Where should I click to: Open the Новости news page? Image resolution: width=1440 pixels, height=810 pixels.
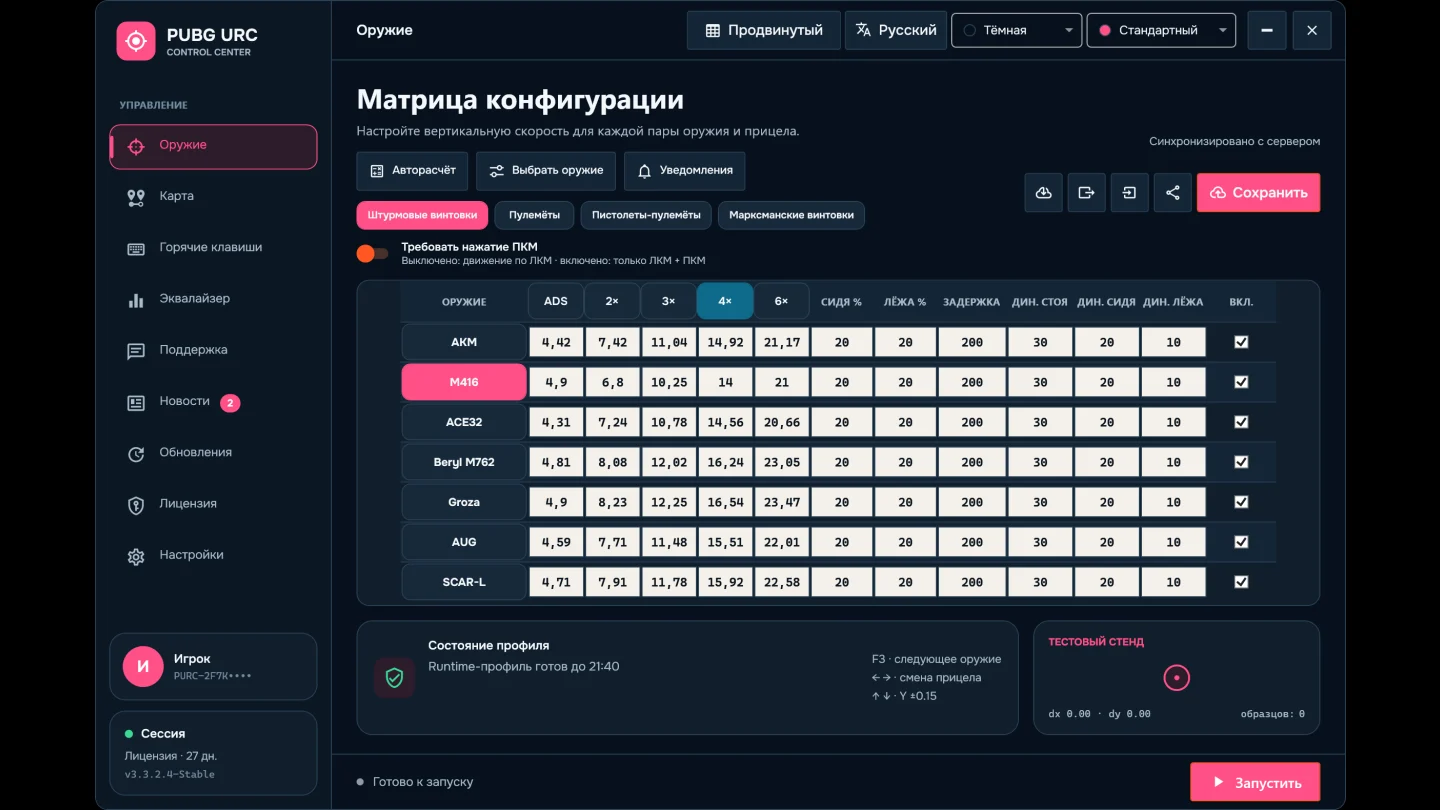[213, 401]
